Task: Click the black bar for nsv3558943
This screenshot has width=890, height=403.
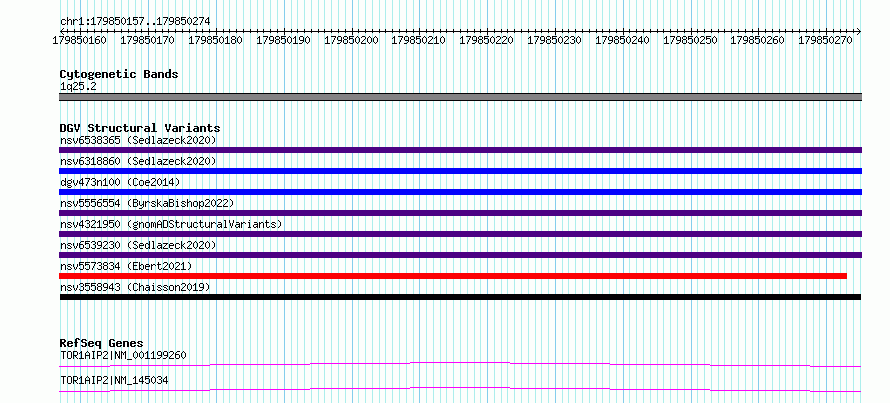Action: [460, 297]
